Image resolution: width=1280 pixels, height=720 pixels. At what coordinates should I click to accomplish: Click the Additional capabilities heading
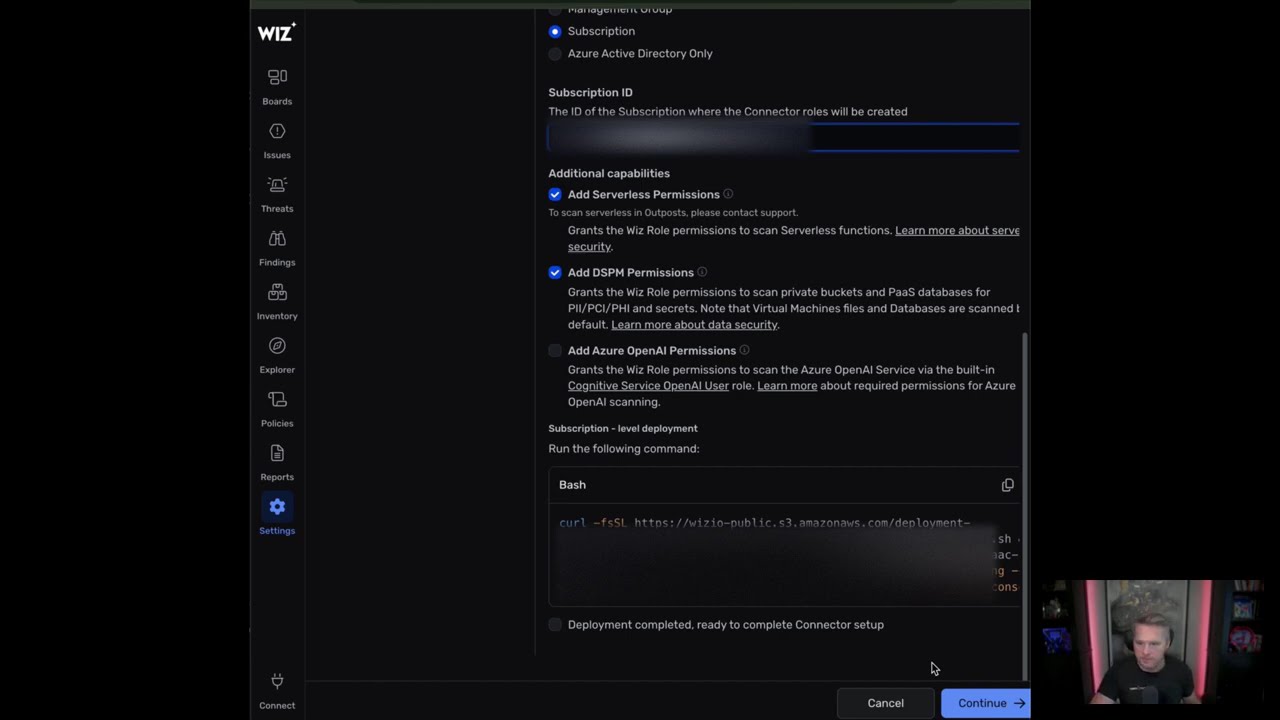click(609, 173)
